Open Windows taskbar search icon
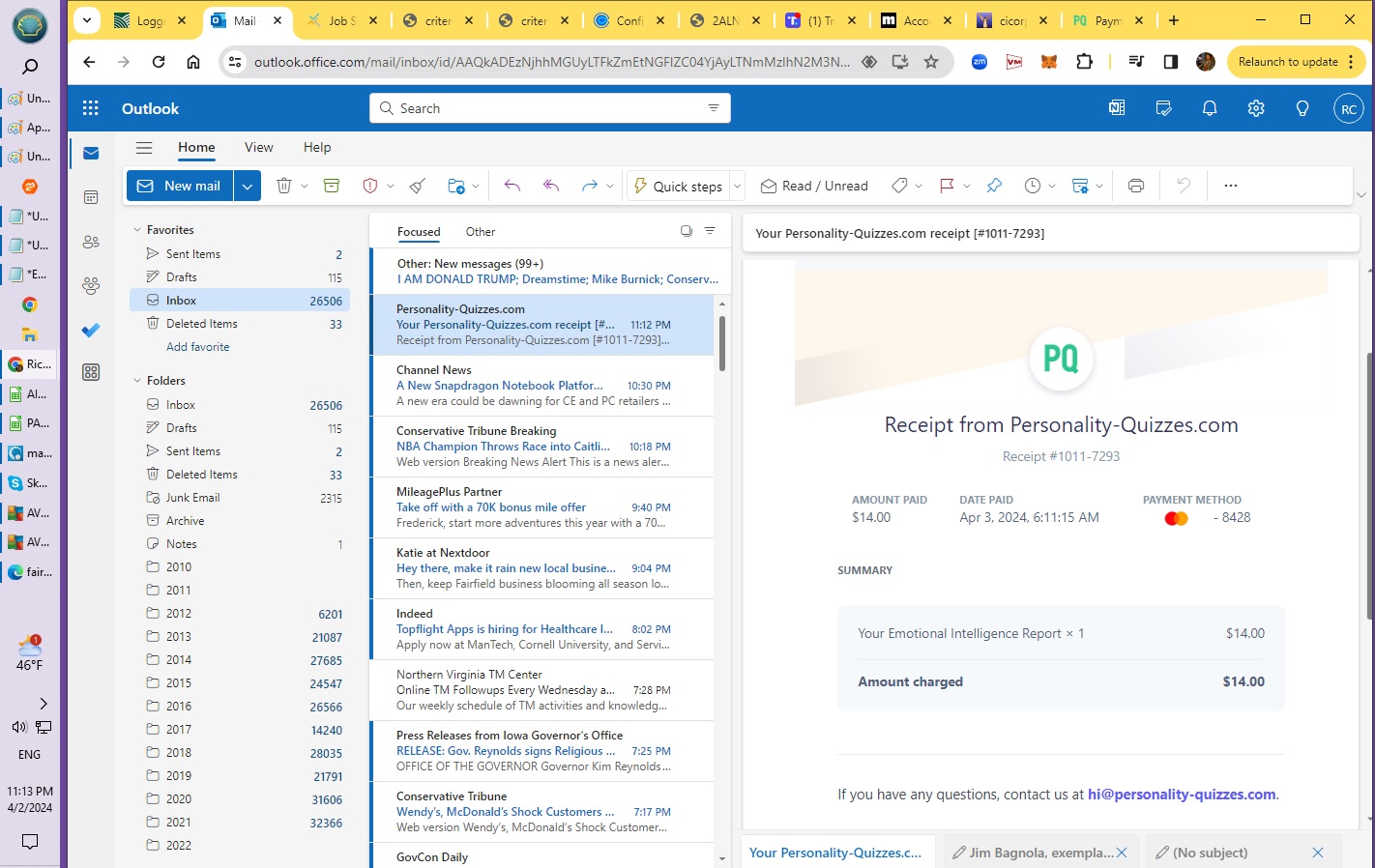1375x868 pixels. (x=30, y=67)
